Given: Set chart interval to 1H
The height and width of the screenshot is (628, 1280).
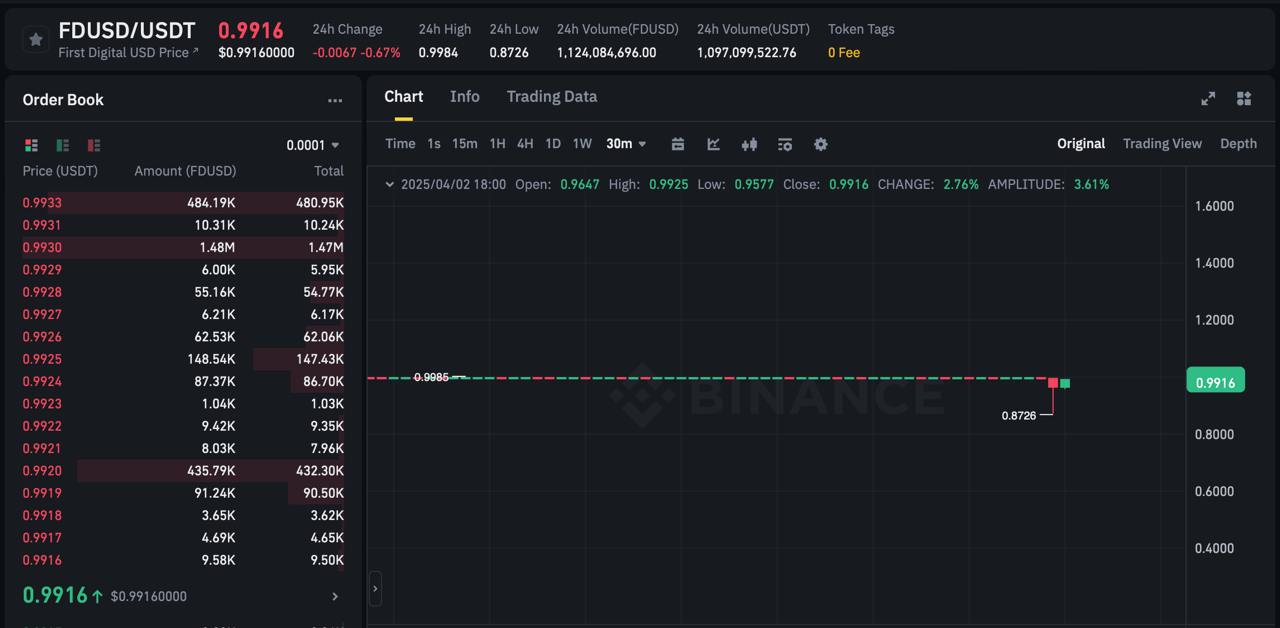Looking at the screenshot, I should point(497,143).
